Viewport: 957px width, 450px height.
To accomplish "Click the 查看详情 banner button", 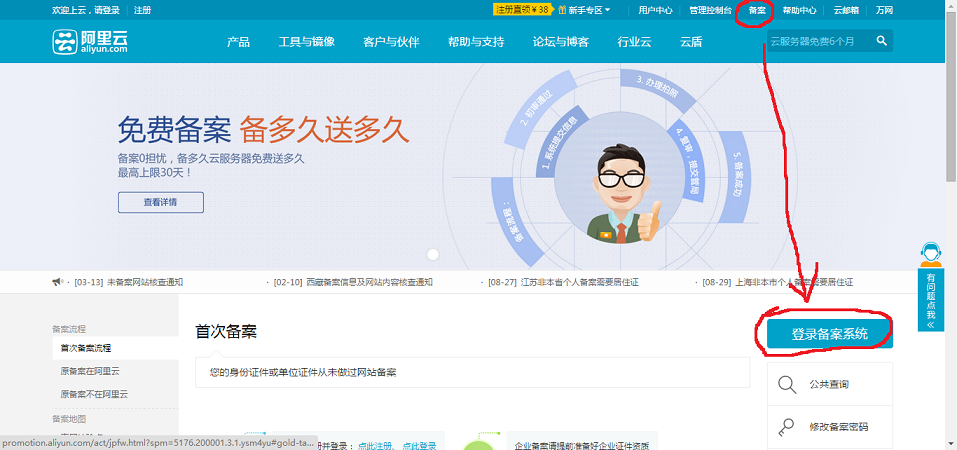I will point(160,202).
